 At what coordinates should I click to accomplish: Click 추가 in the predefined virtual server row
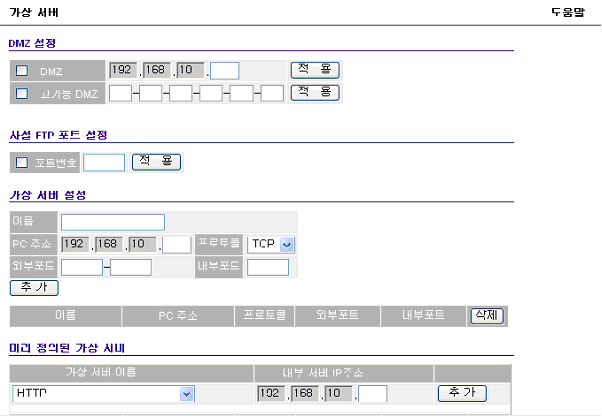click(x=462, y=393)
